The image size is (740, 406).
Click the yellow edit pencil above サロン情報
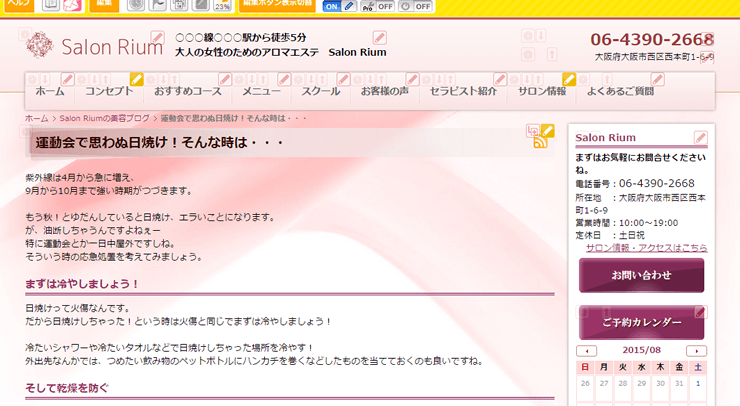pyautogui.click(x=569, y=79)
